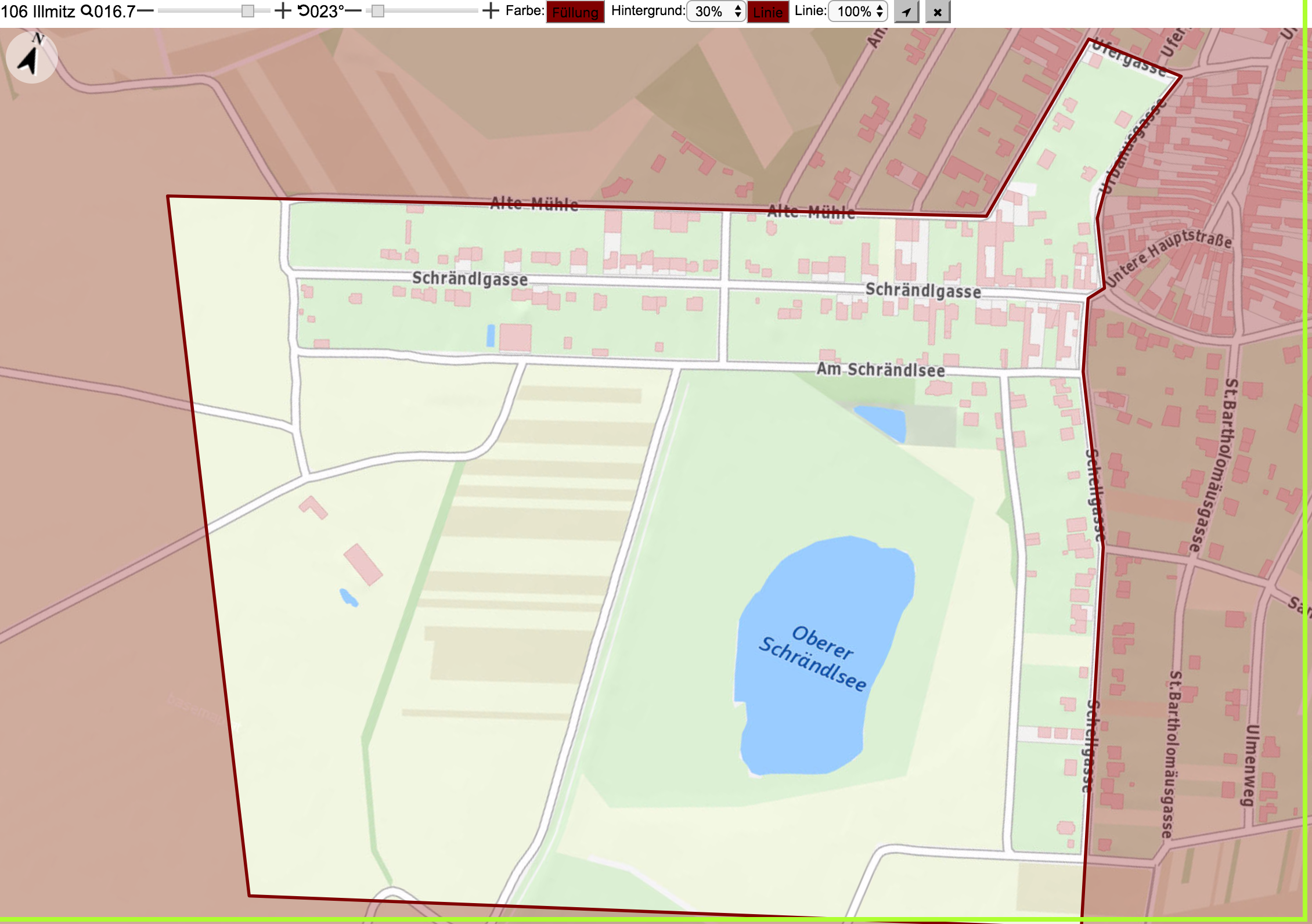Click the Alte Mühle label on the left

534,204
